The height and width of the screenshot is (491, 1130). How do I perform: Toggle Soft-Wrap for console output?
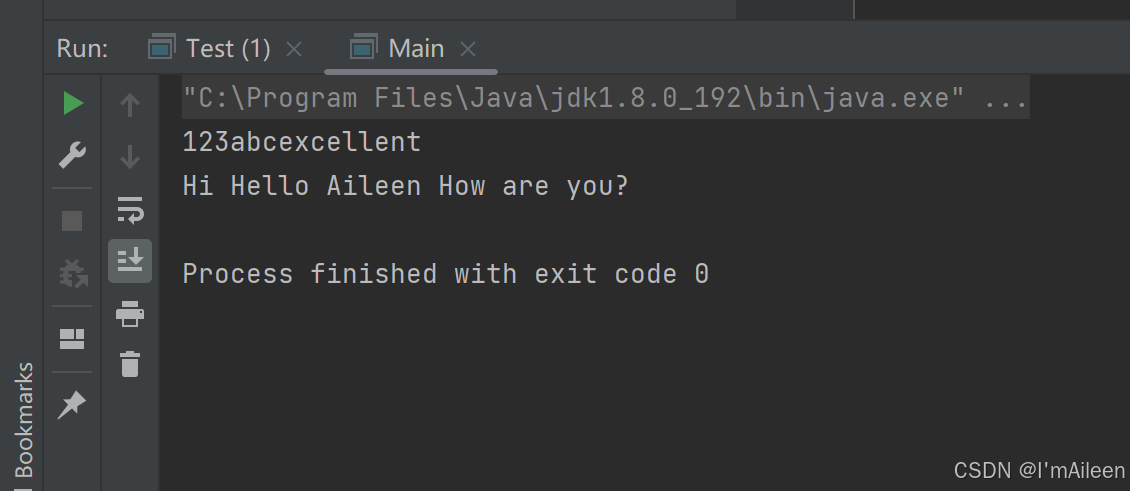[130, 209]
